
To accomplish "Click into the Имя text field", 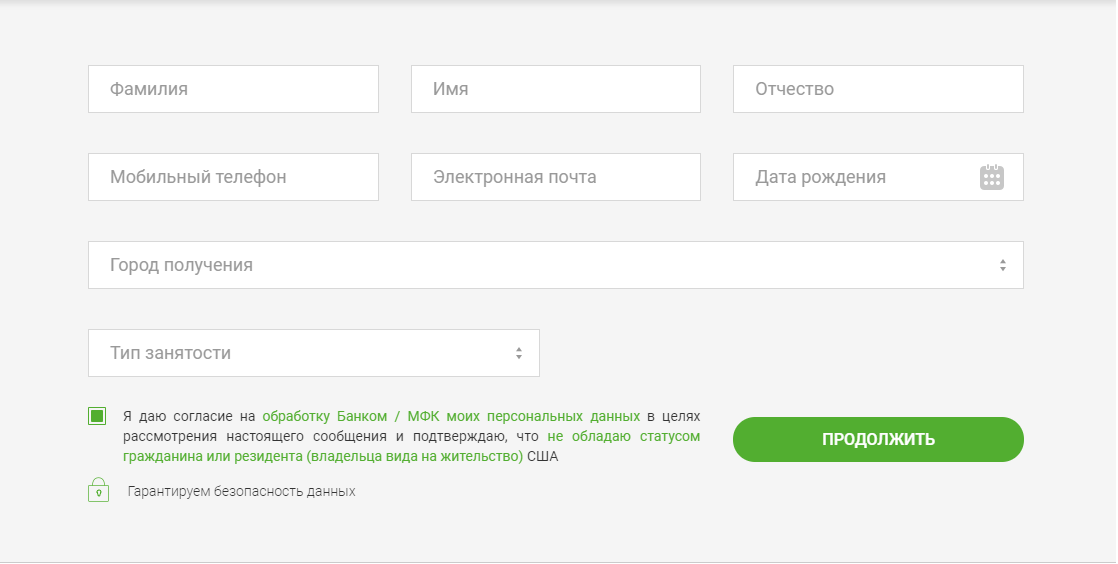I will pyautogui.click(x=555, y=89).
